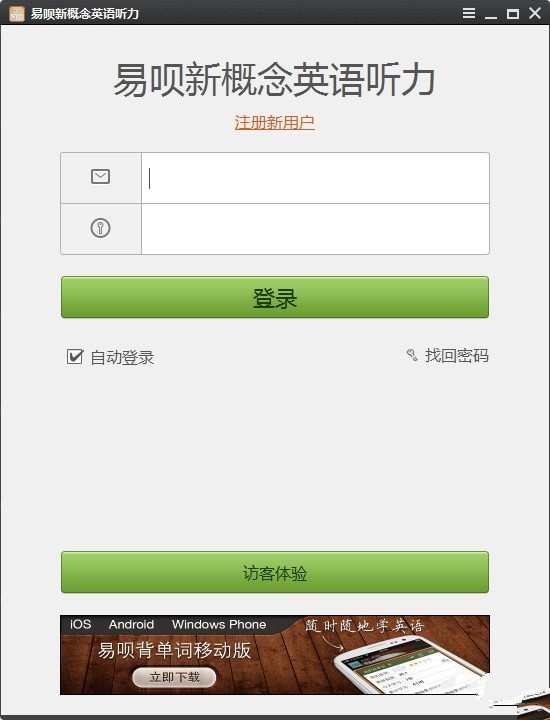Click the key icon beside 找回密码
Screen dimensions: 550x720
click(412, 355)
